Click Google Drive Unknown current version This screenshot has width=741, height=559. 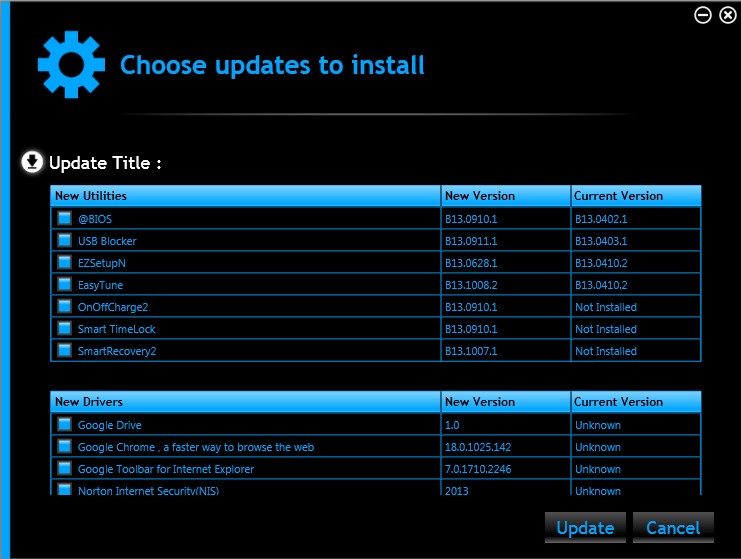pos(598,425)
